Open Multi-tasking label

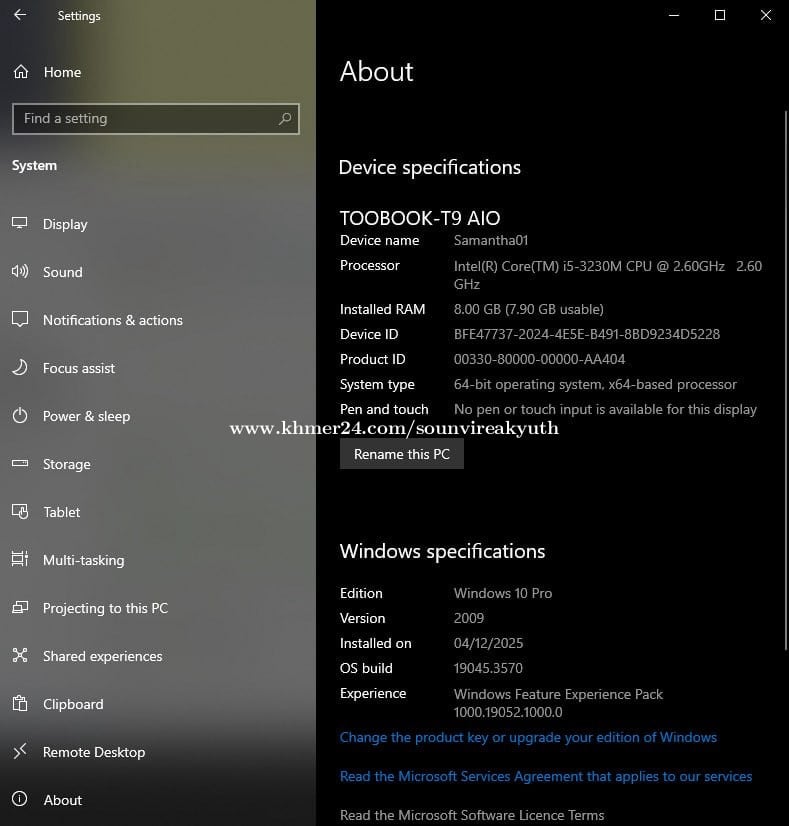tap(83, 560)
